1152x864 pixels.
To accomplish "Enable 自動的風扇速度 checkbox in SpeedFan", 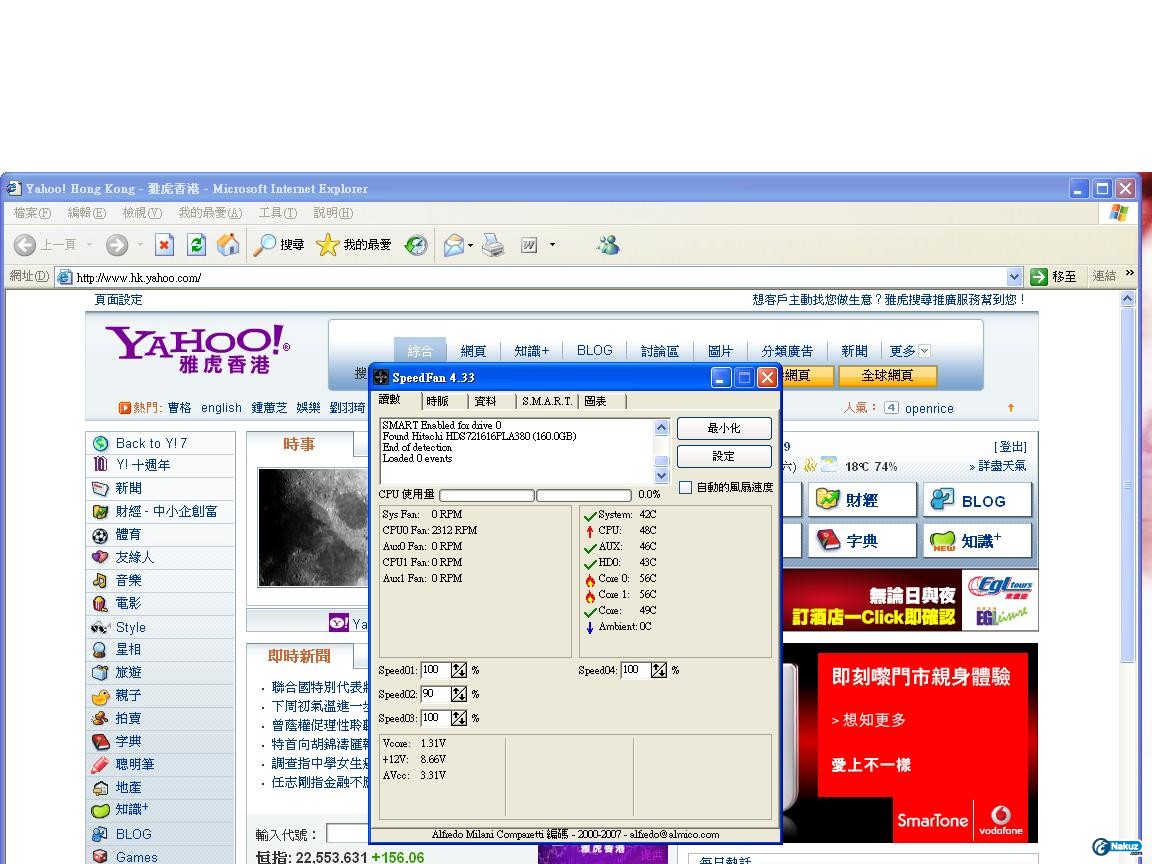I will click(685, 487).
